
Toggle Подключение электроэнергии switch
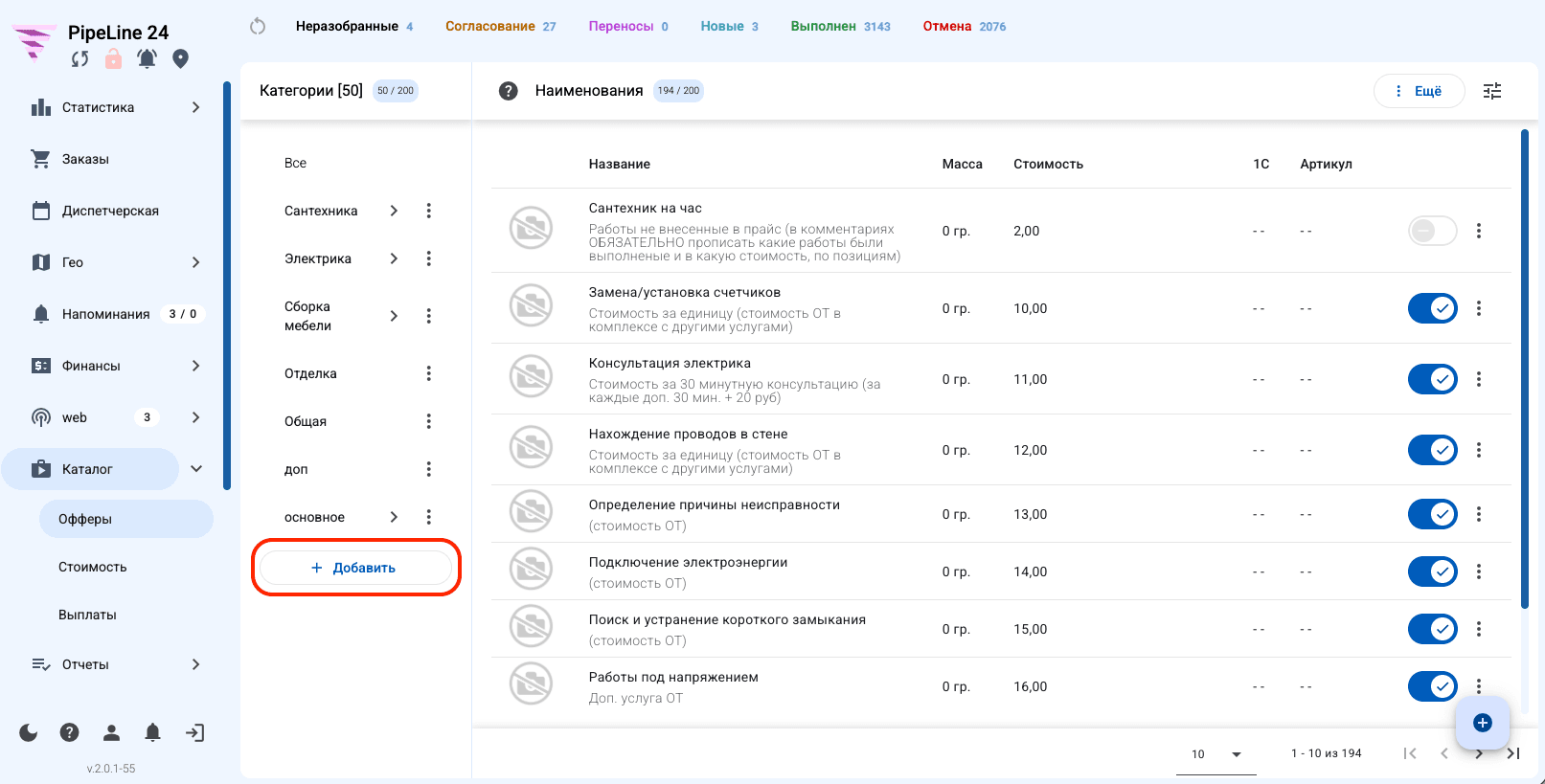tap(1433, 571)
